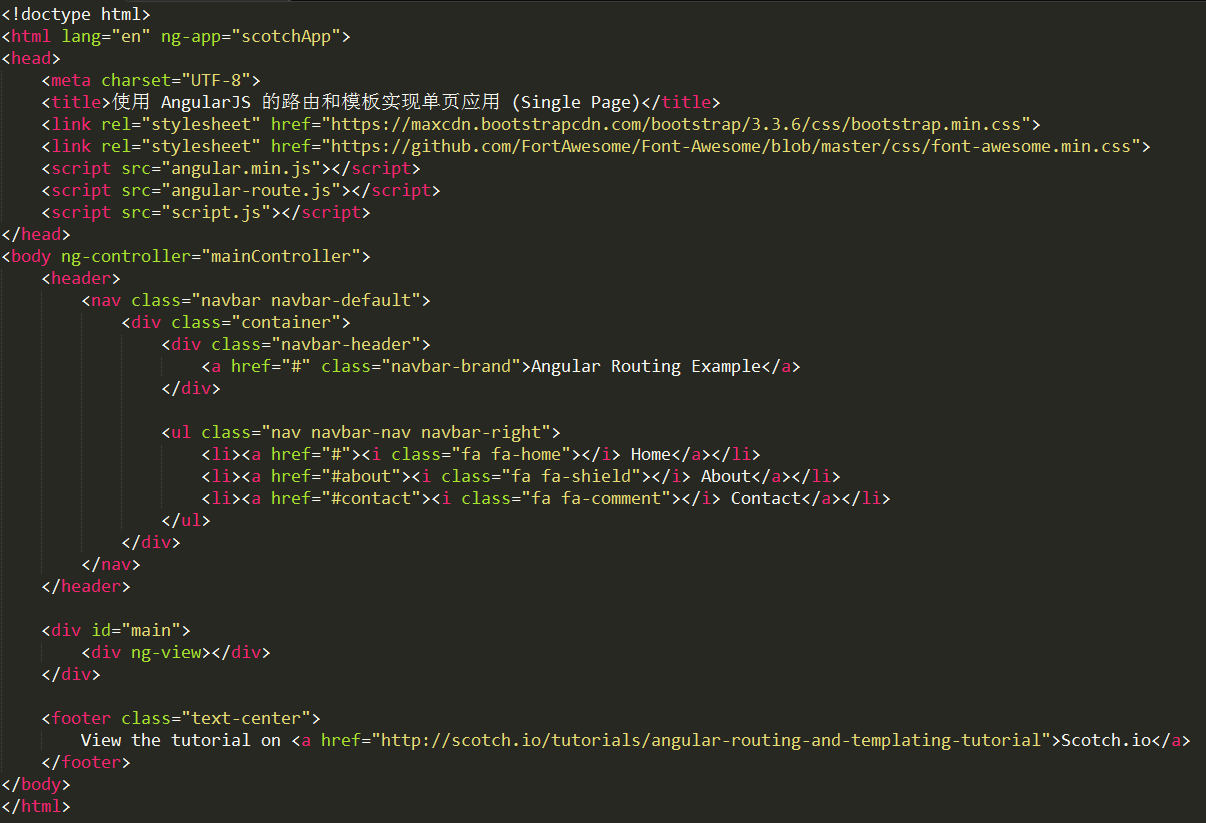Viewport: 1206px width, 823px height.
Task: Place cursor on closing "</head>" tag
Action: click(36, 234)
